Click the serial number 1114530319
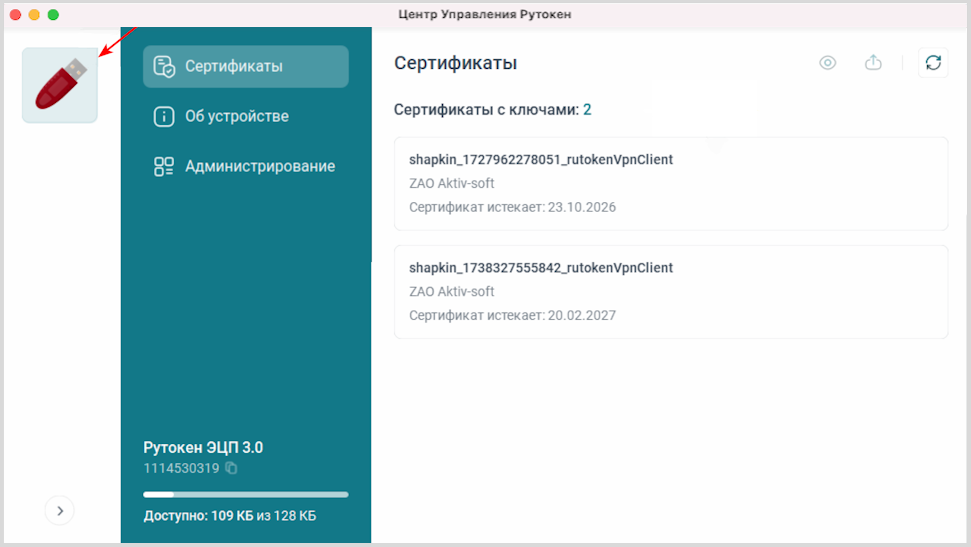 pos(181,468)
